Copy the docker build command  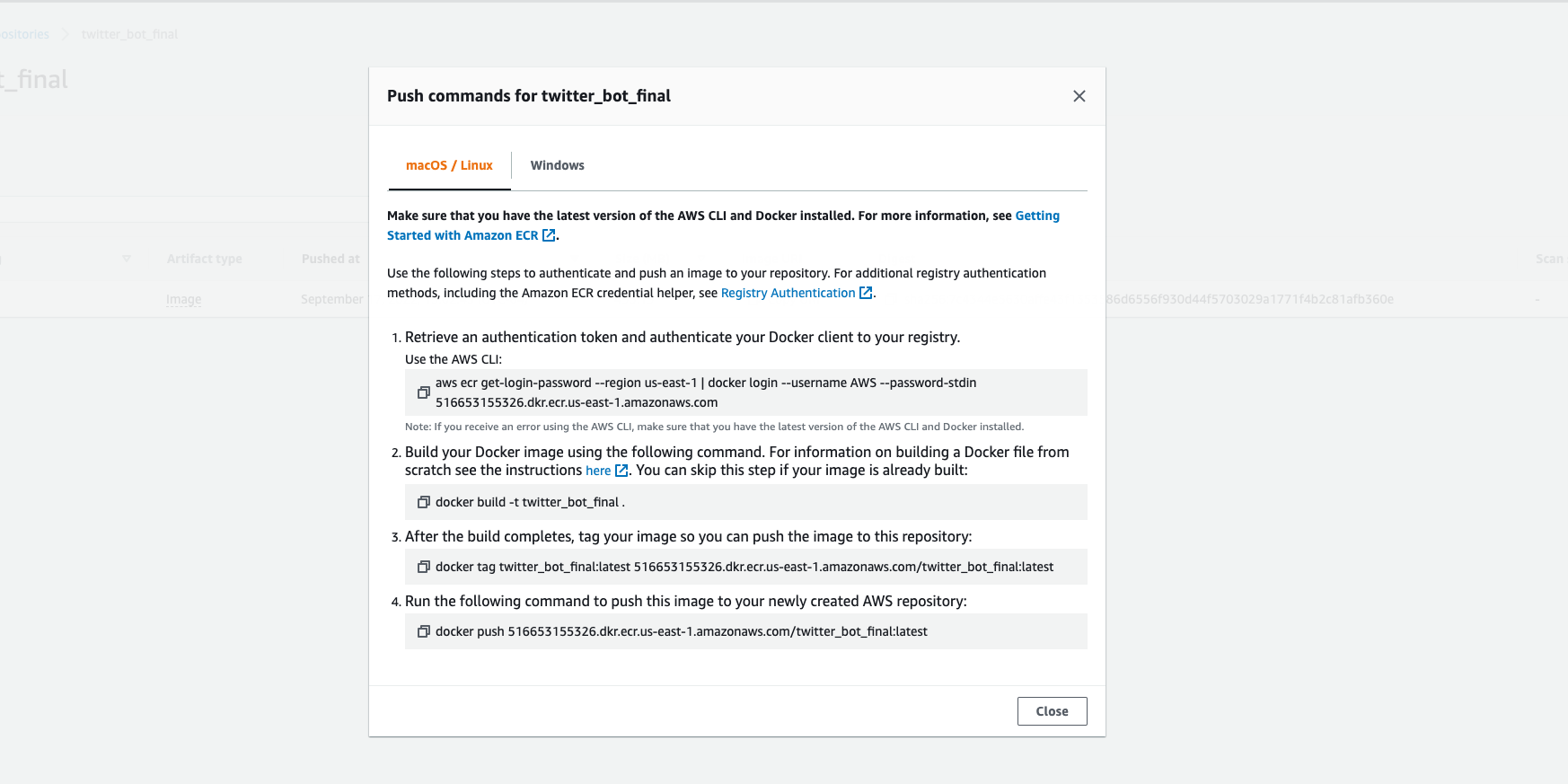(x=423, y=502)
